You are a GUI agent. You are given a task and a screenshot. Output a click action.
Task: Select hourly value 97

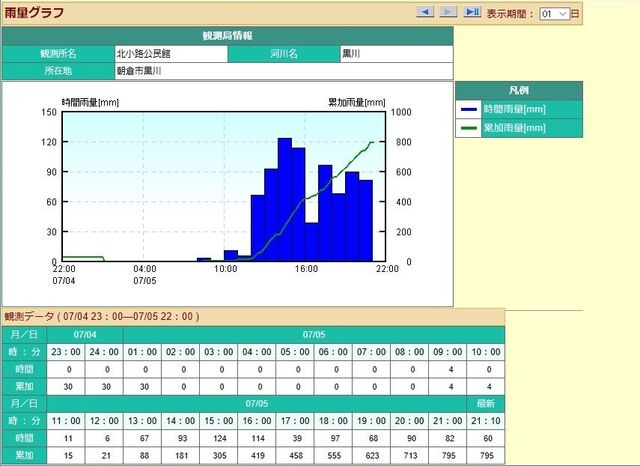click(x=335, y=438)
